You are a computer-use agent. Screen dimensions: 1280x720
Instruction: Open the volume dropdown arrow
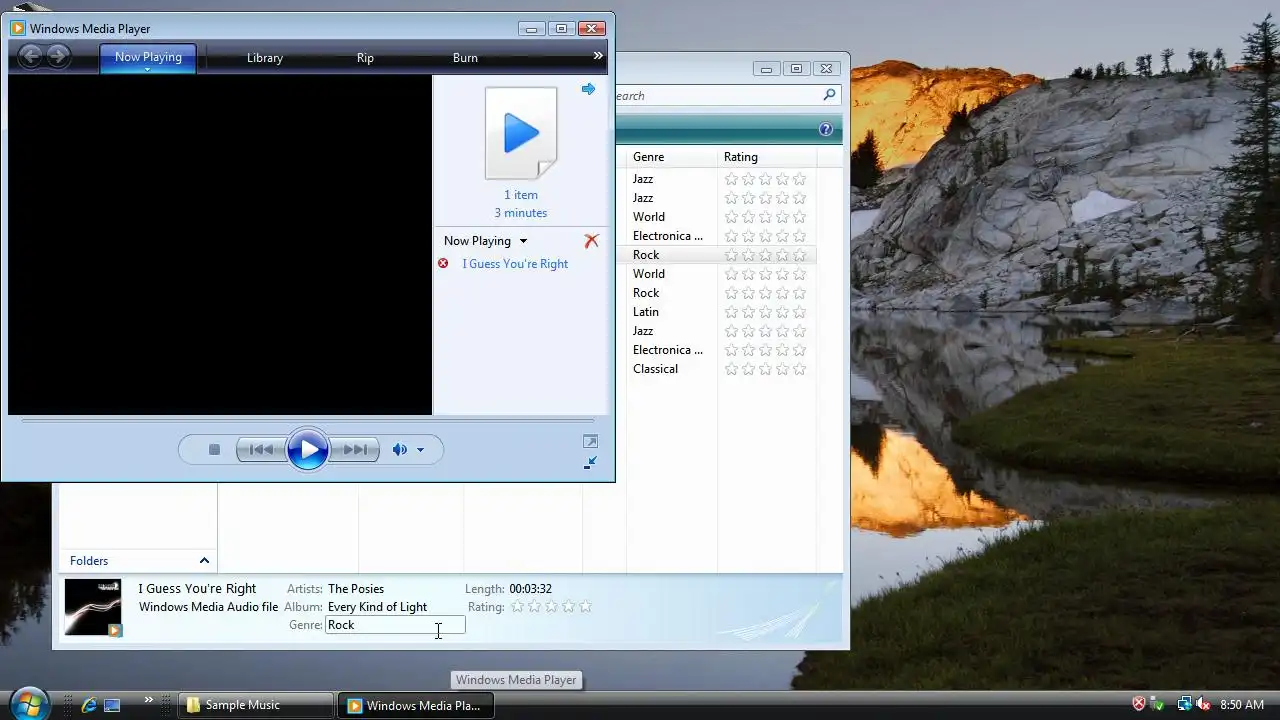[420, 450]
